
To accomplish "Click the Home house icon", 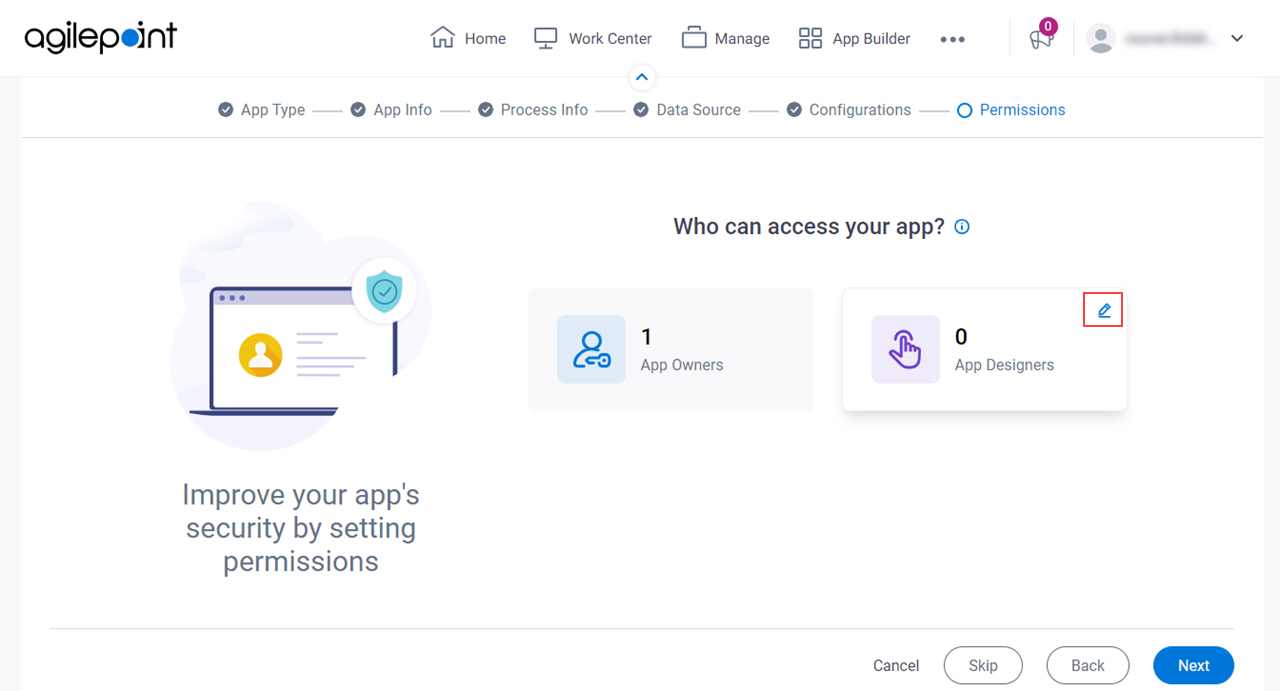I will [x=442, y=38].
